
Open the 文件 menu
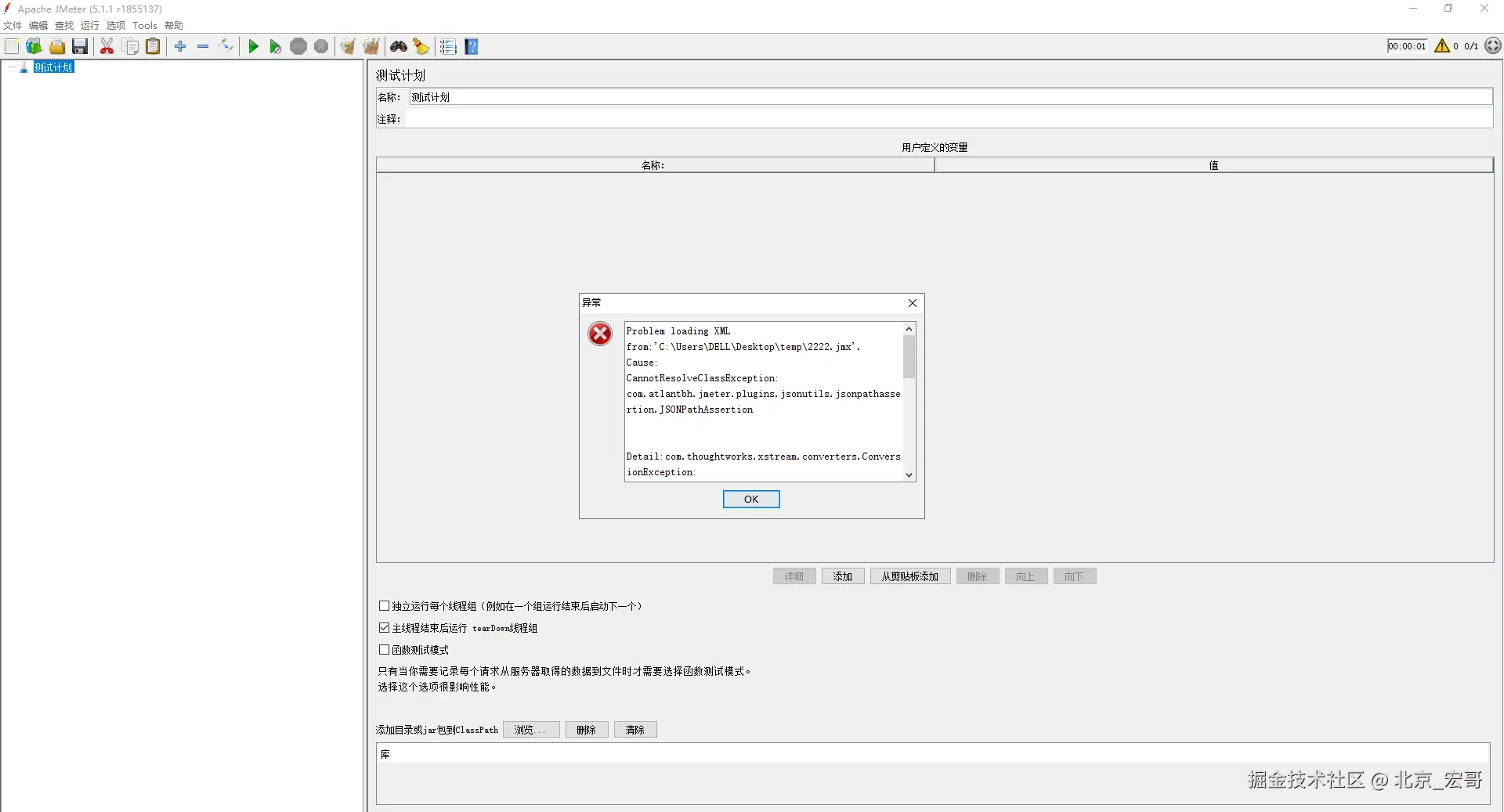pos(13,26)
